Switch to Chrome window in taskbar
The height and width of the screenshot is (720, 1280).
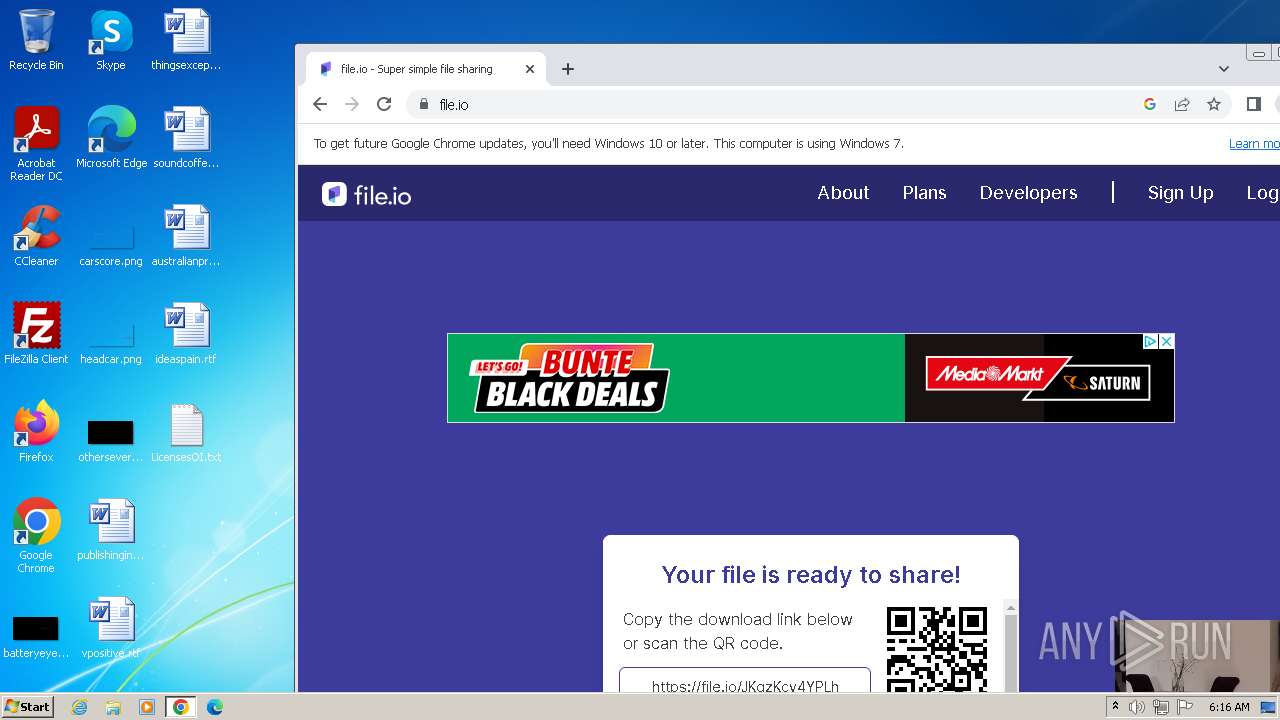click(181, 707)
